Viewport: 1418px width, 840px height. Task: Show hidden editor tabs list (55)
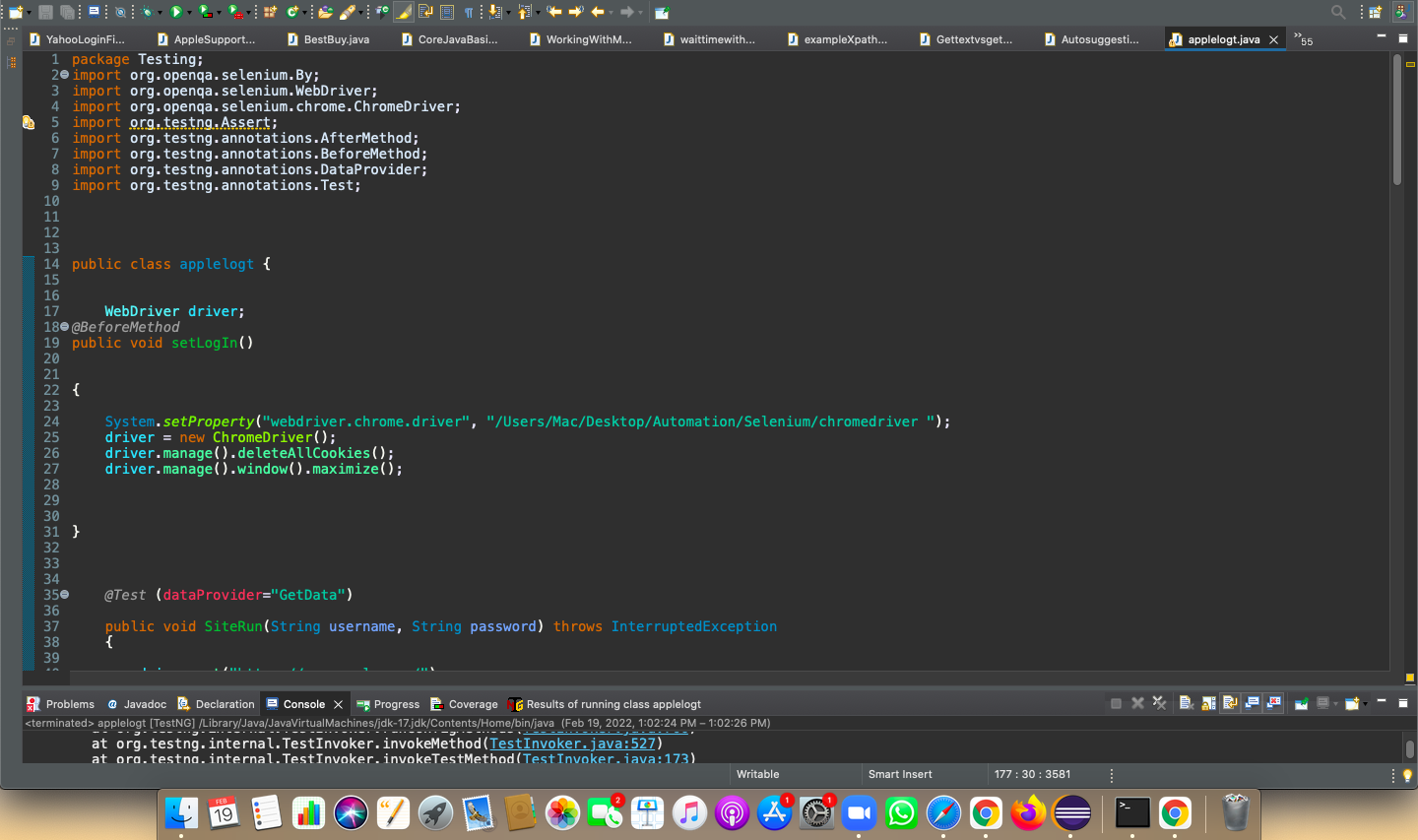coord(1304,39)
